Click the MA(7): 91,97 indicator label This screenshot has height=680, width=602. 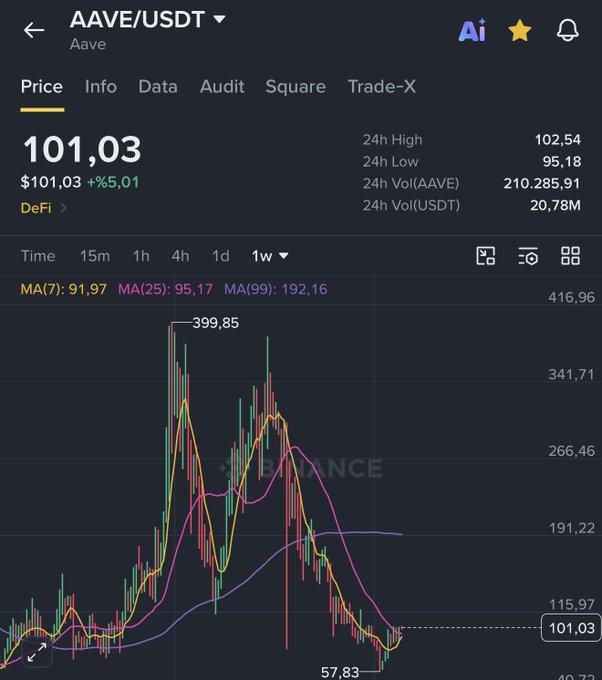[64, 289]
